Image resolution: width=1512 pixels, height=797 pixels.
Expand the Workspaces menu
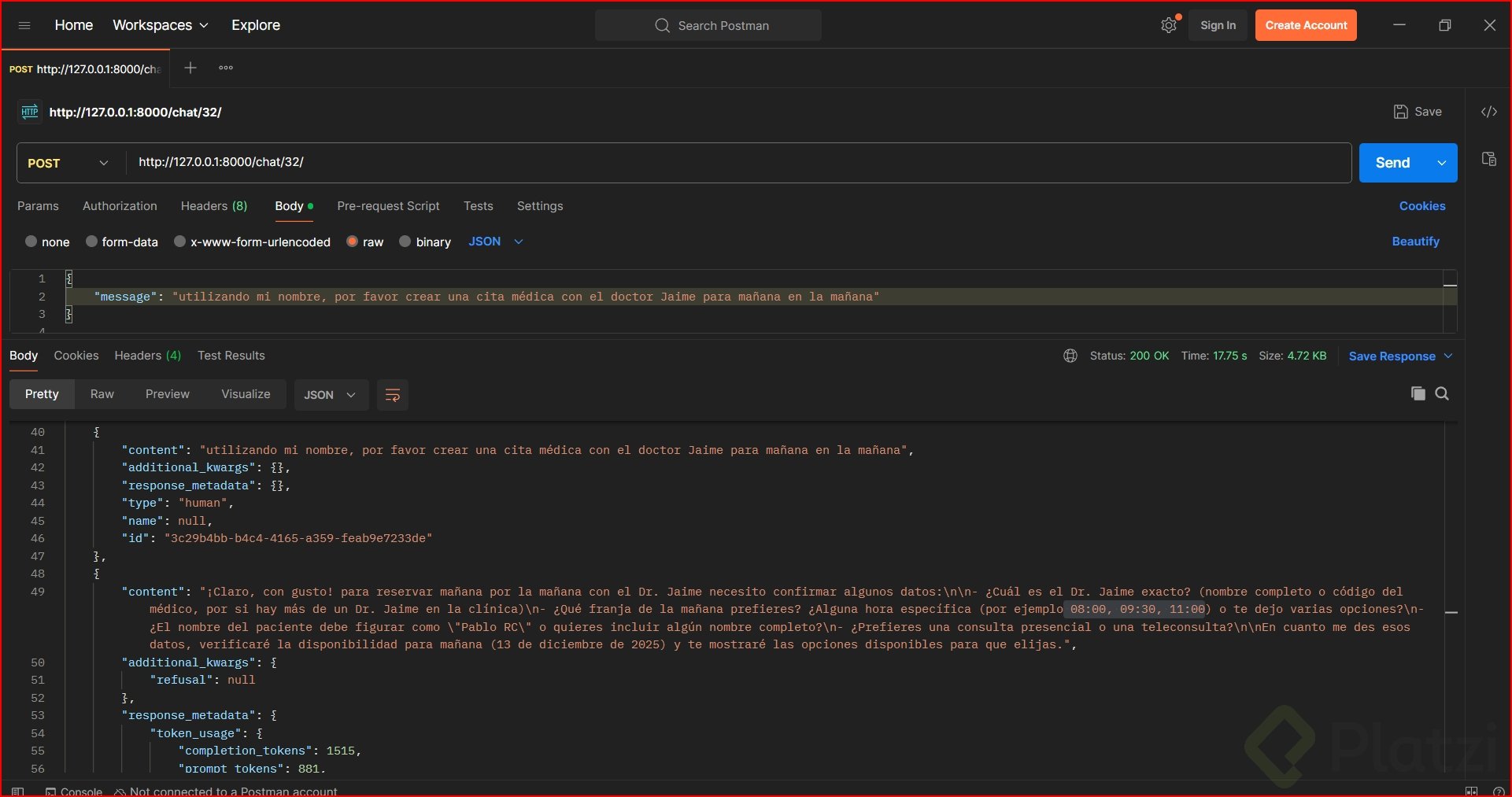click(x=161, y=25)
